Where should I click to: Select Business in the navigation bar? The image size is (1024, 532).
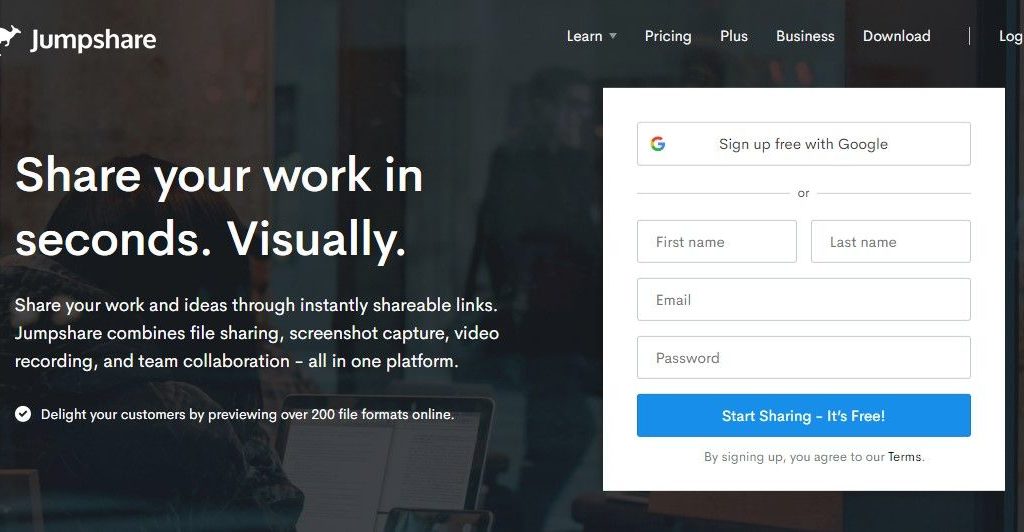point(805,36)
